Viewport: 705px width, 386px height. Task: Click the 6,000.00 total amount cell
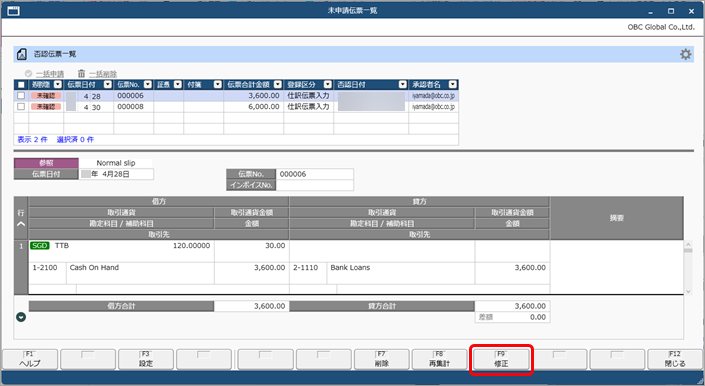point(254,106)
